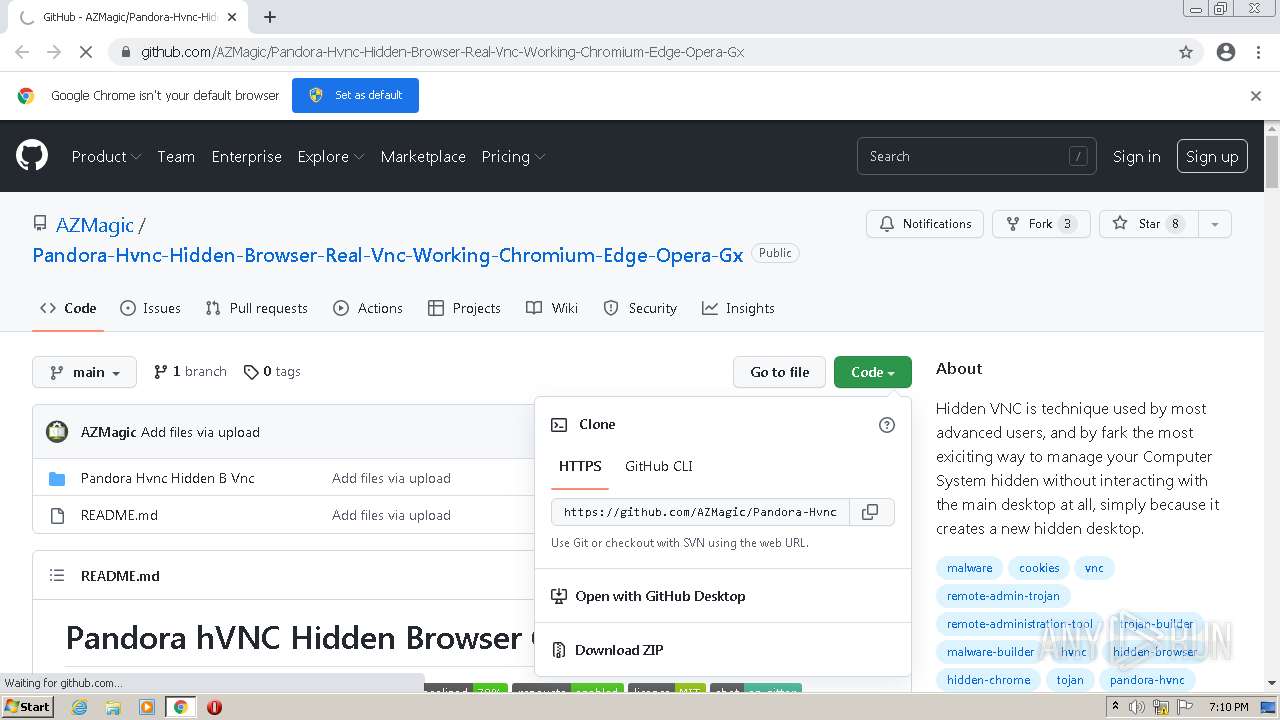
Task: Click the Chrome taskbar icon
Action: (x=180, y=707)
